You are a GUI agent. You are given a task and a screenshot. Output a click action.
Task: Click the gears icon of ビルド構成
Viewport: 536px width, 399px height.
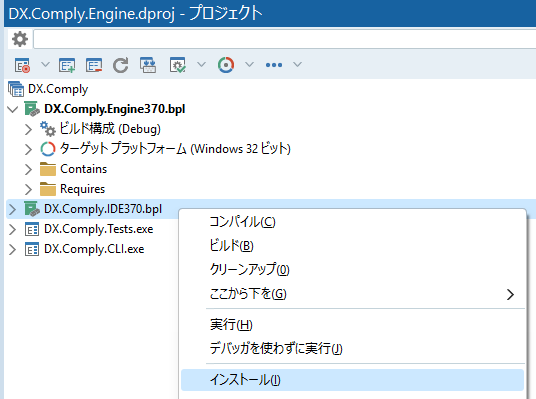click(48, 129)
